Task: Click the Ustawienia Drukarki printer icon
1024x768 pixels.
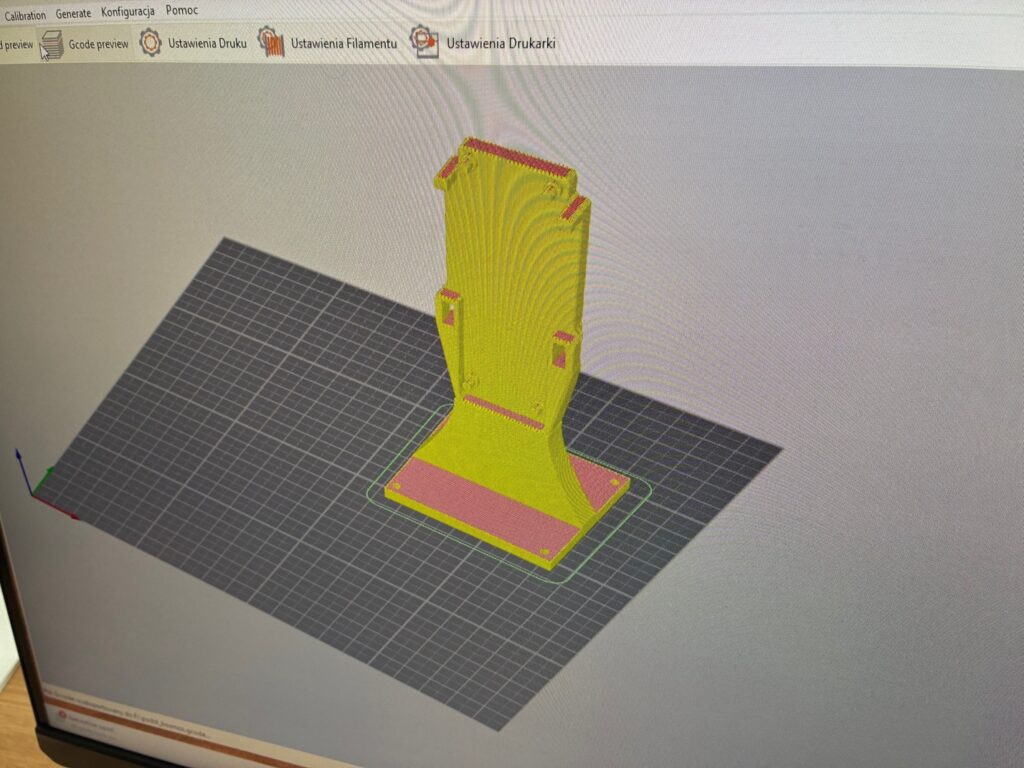Action: pos(424,42)
